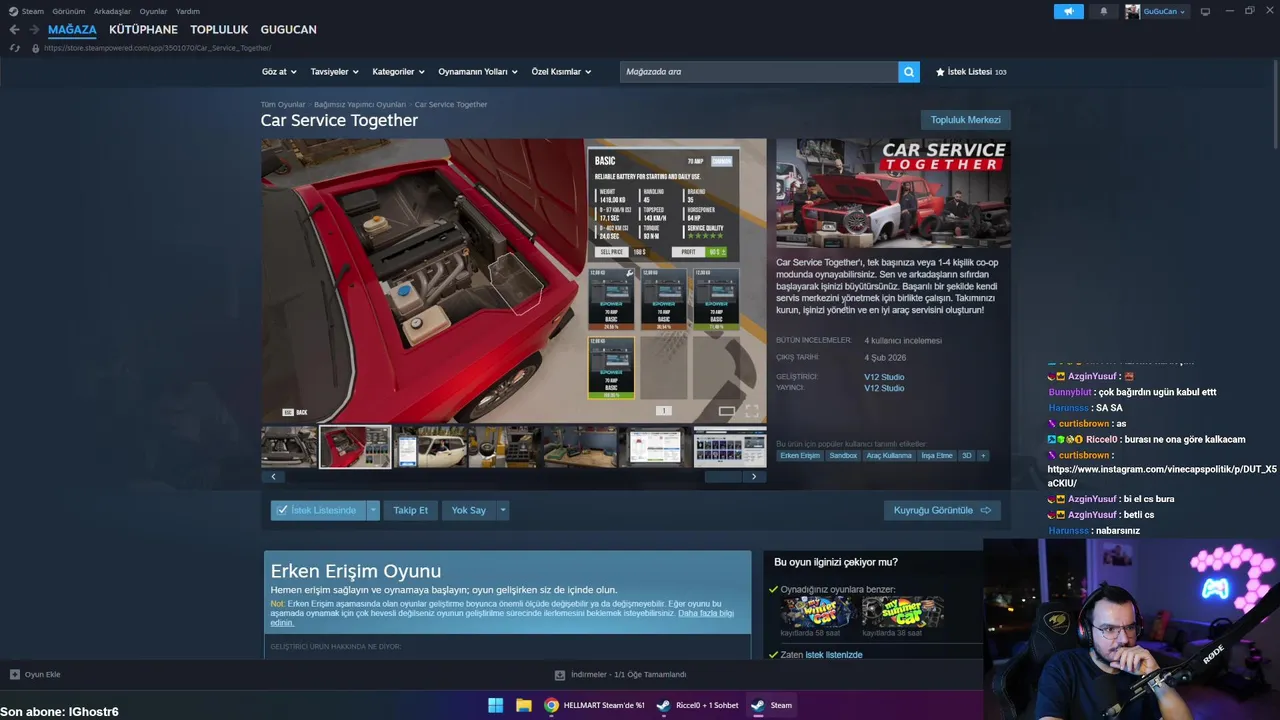Open the GUGUCAN profile tab
Viewport: 1280px width, 720px height.
tap(288, 30)
